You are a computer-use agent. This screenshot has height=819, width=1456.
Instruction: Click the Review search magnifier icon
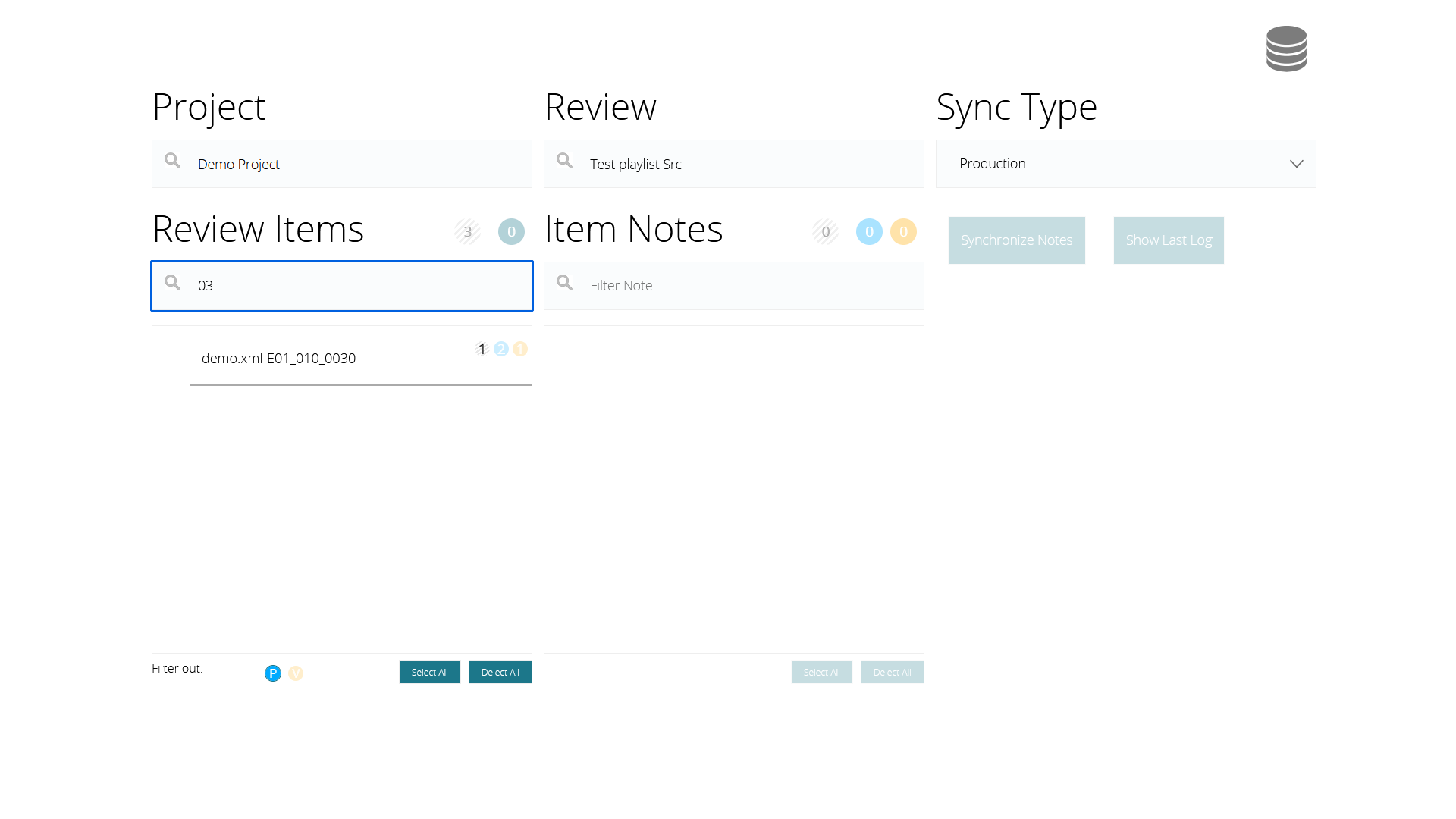(565, 161)
